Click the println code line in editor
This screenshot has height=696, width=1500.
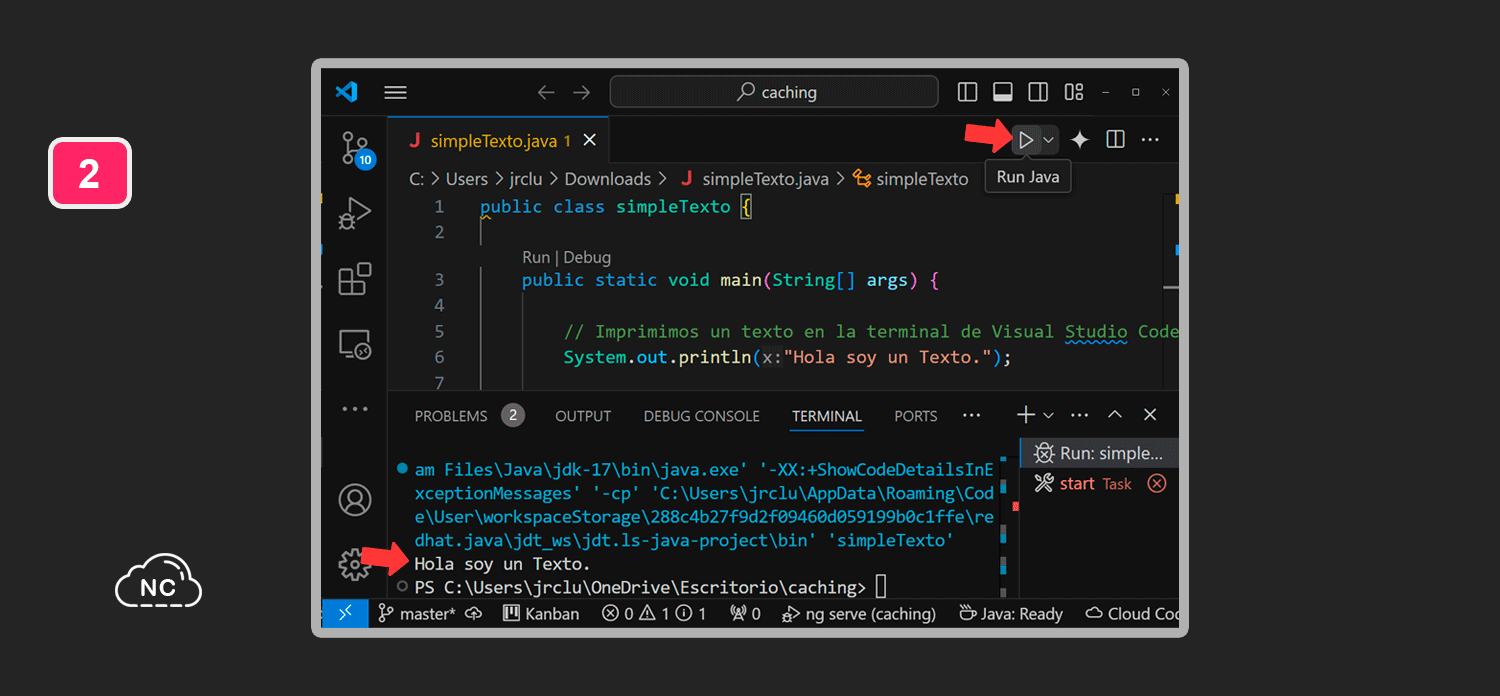coord(788,357)
